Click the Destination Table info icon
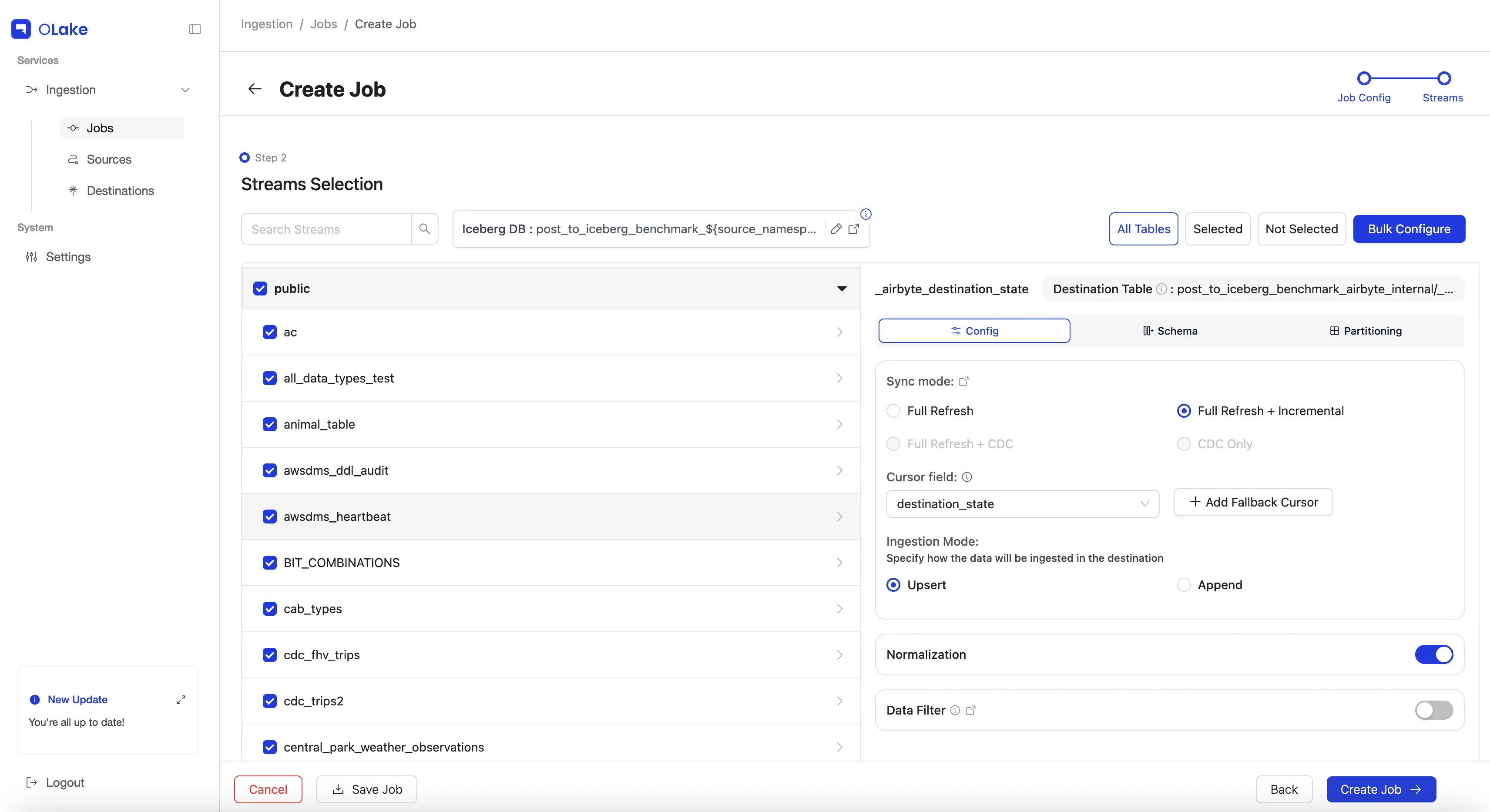Image resolution: width=1490 pixels, height=812 pixels. pos(1161,289)
